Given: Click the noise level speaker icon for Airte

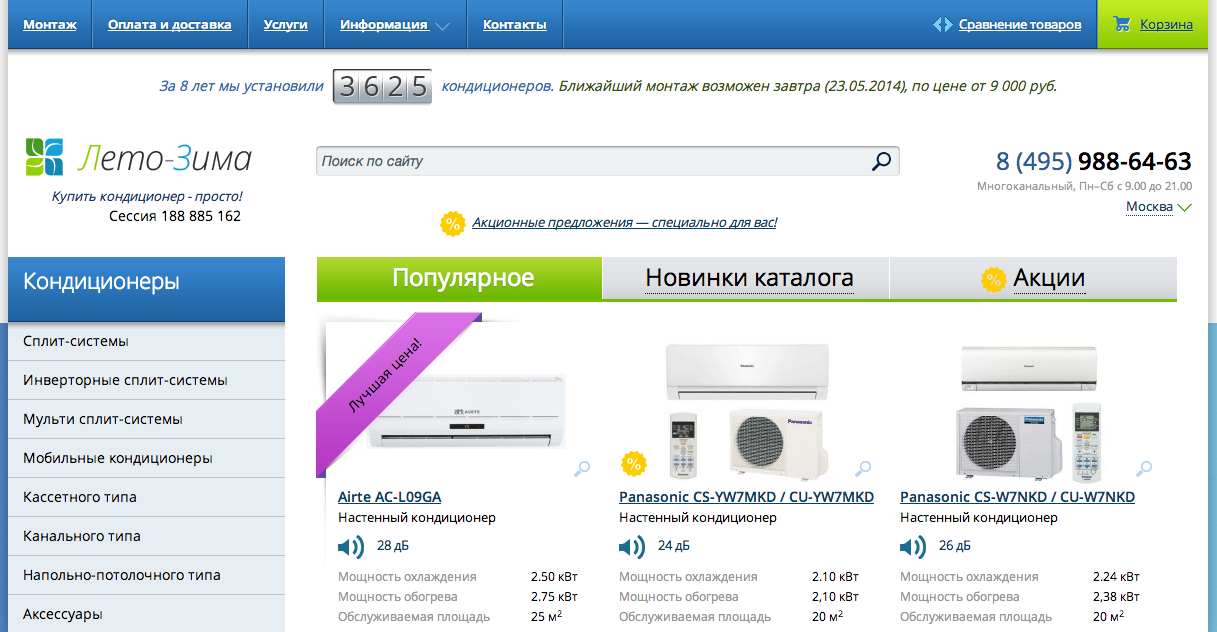Looking at the screenshot, I should click(x=351, y=546).
